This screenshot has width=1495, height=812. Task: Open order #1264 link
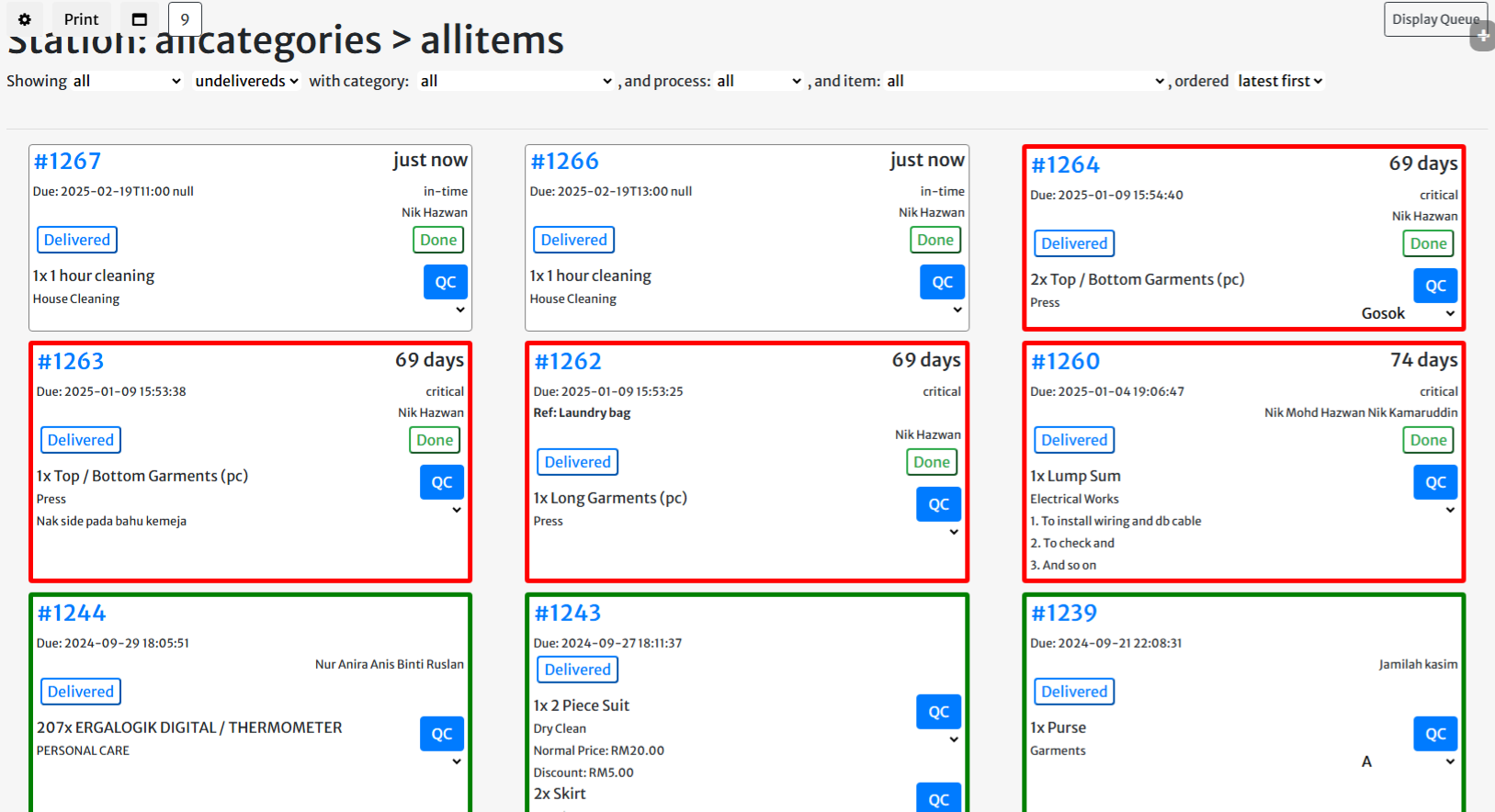[1064, 165]
